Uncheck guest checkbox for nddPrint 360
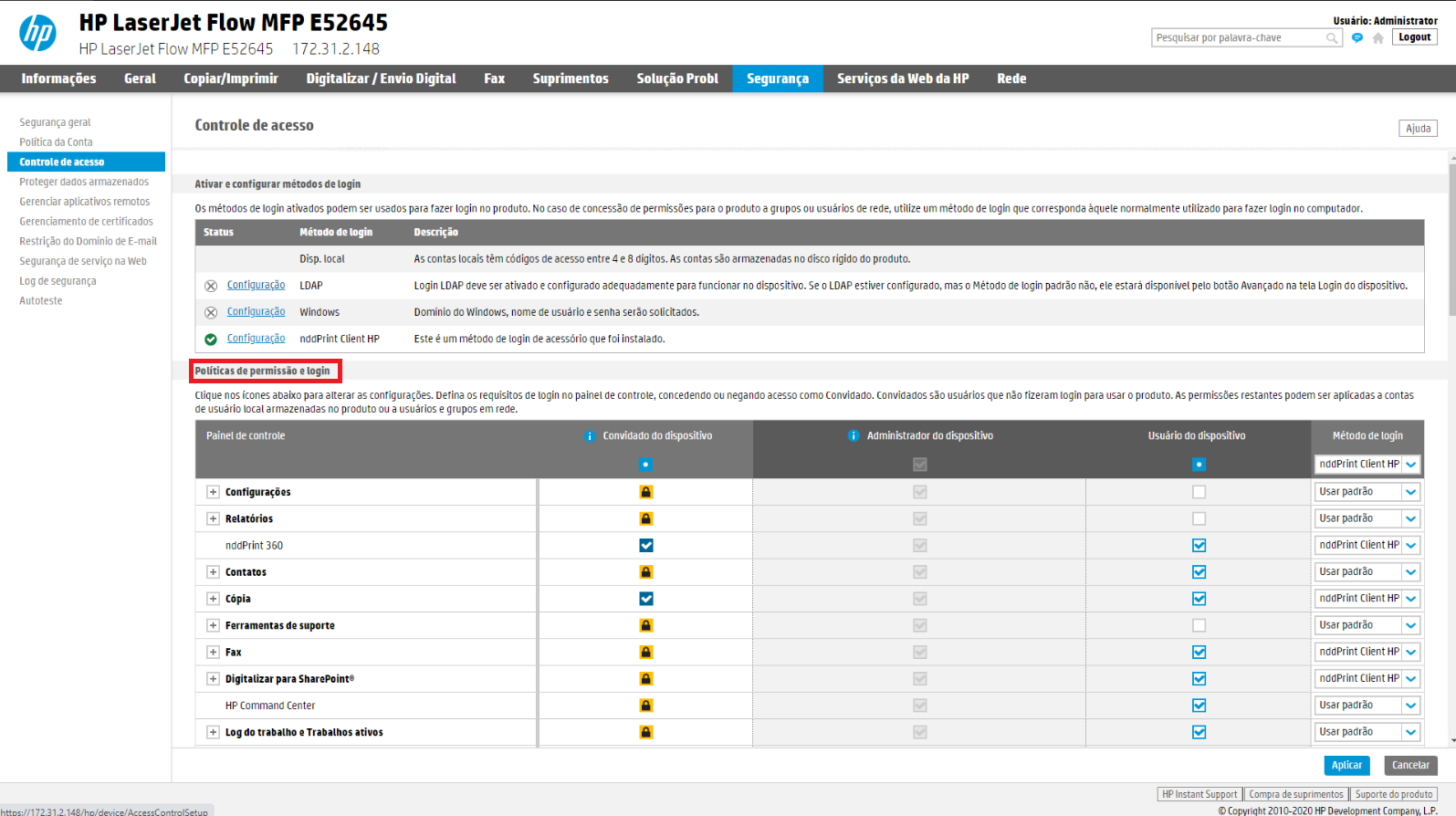The height and width of the screenshot is (816, 1456). pos(645,546)
